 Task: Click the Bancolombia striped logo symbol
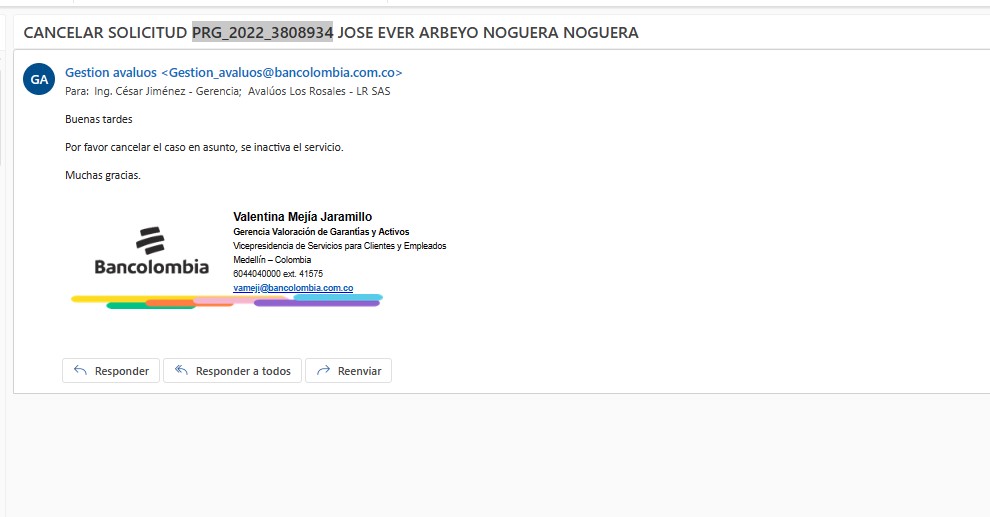(151, 240)
